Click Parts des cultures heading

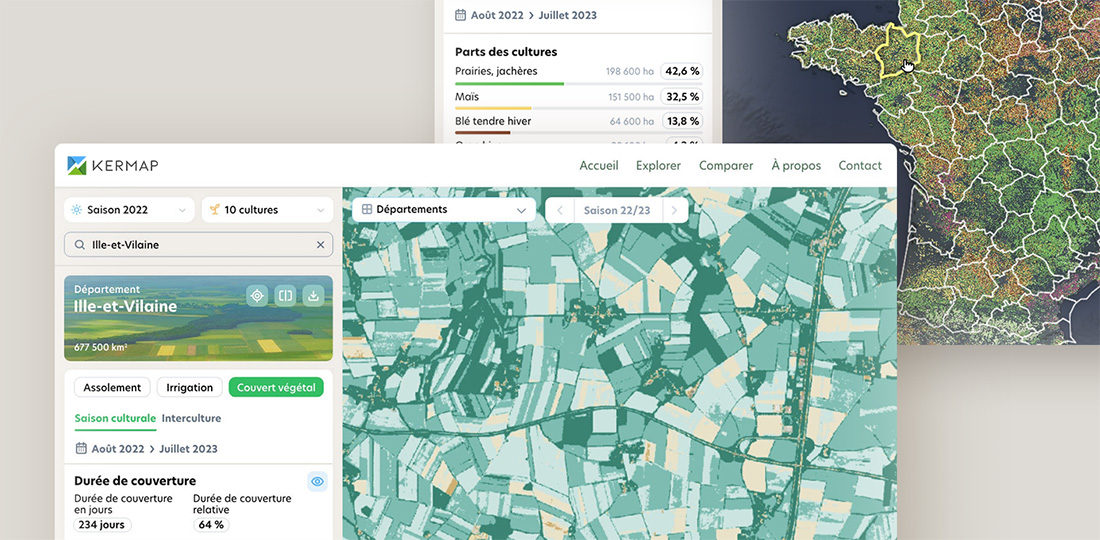(506, 52)
